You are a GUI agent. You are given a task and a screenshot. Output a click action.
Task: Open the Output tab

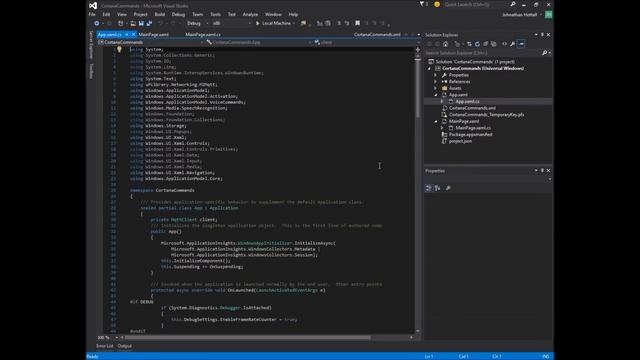coord(124,346)
